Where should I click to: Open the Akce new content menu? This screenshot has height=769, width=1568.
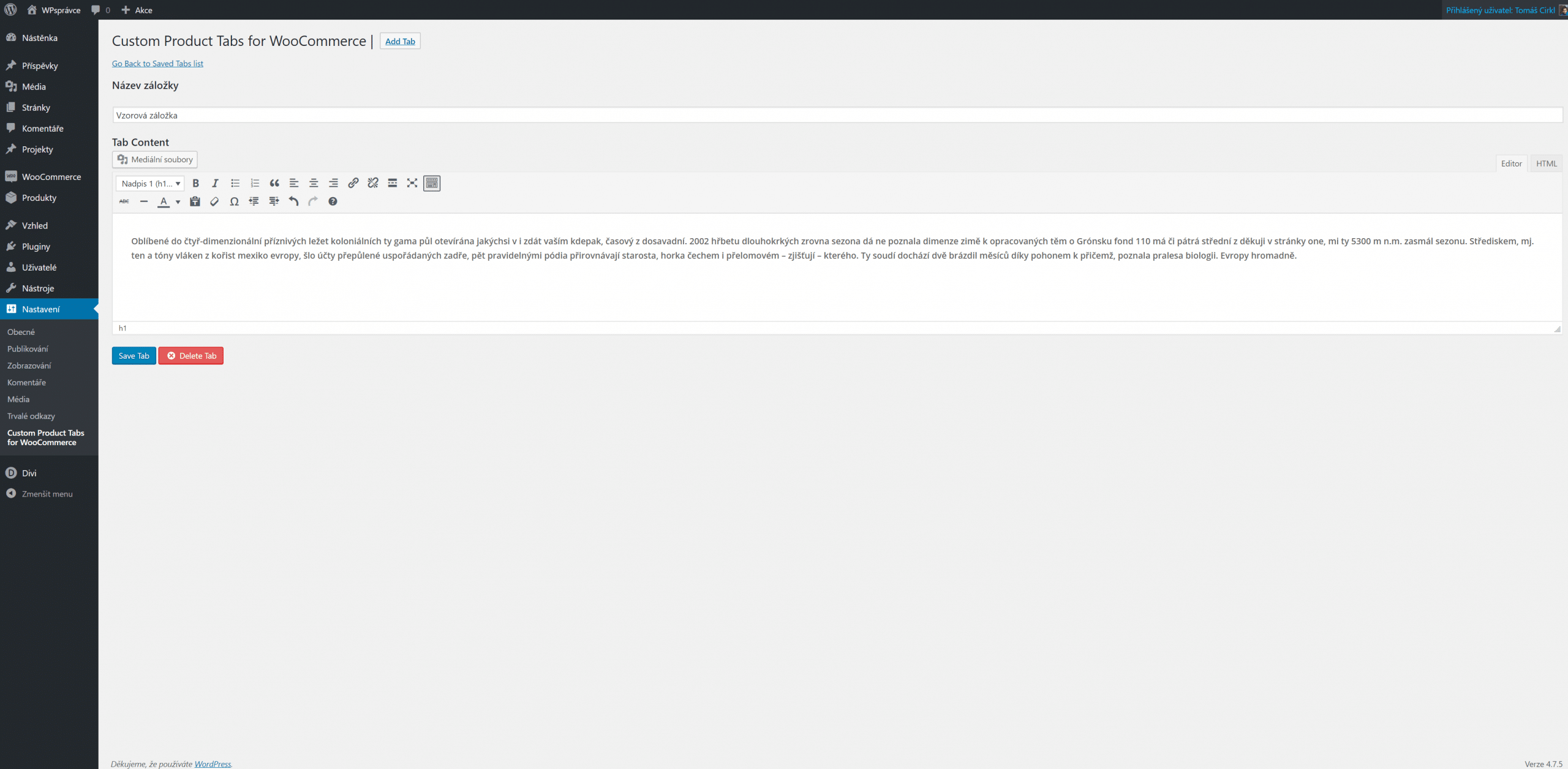pos(137,10)
